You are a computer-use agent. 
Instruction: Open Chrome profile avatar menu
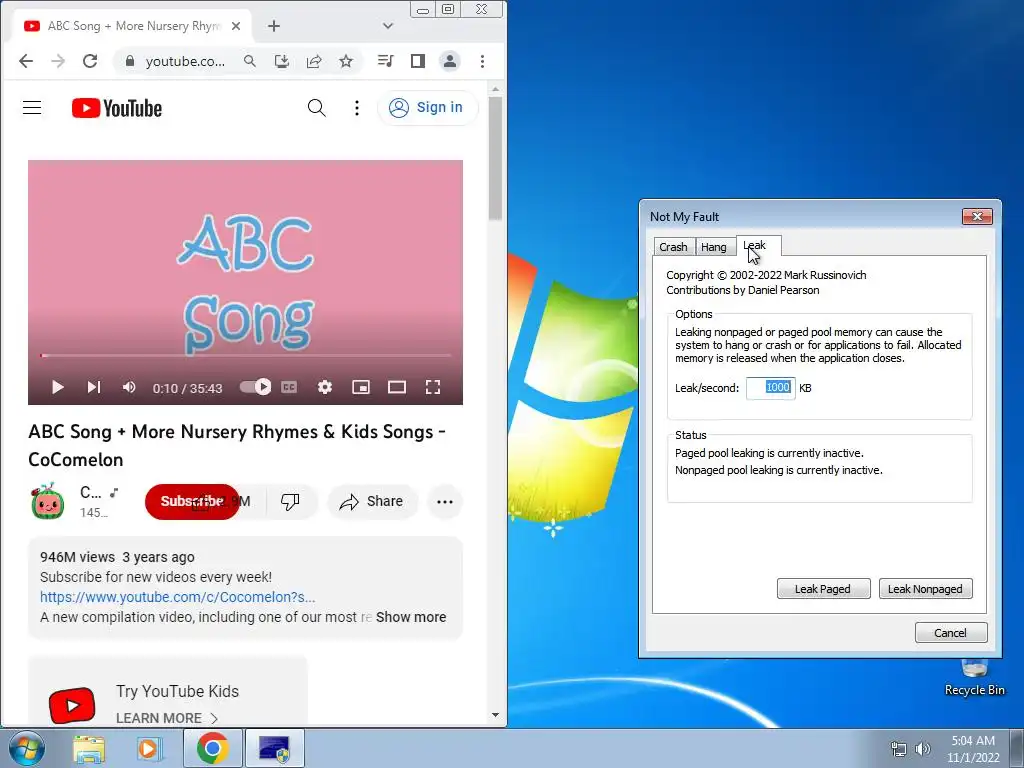pyautogui.click(x=450, y=61)
